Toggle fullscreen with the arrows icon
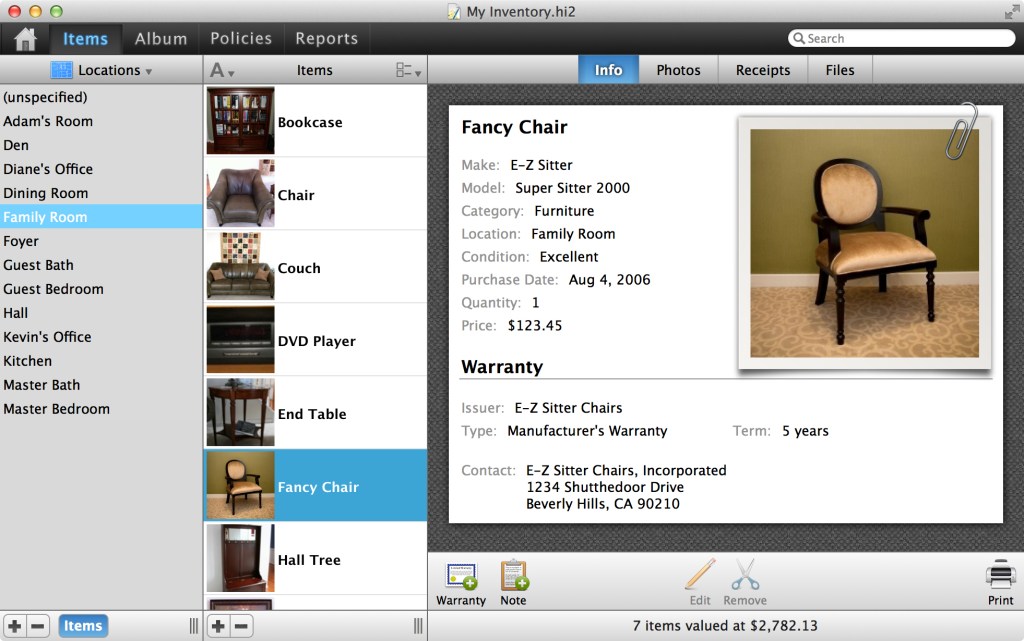This screenshot has width=1024, height=641. pyautogui.click(x=1012, y=11)
